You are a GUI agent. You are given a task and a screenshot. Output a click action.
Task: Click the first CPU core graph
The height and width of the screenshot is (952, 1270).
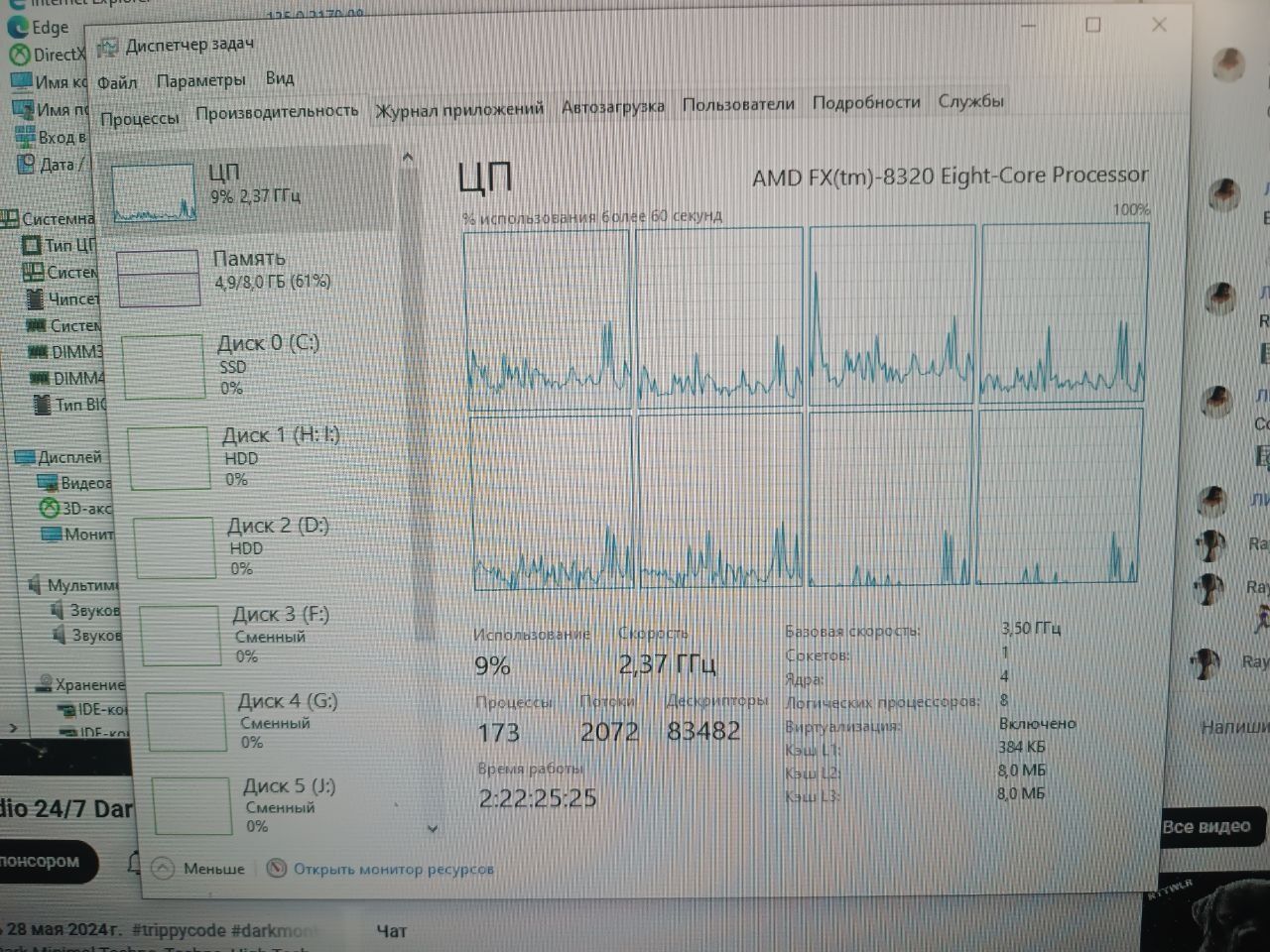pyautogui.click(x=548, y=318)
